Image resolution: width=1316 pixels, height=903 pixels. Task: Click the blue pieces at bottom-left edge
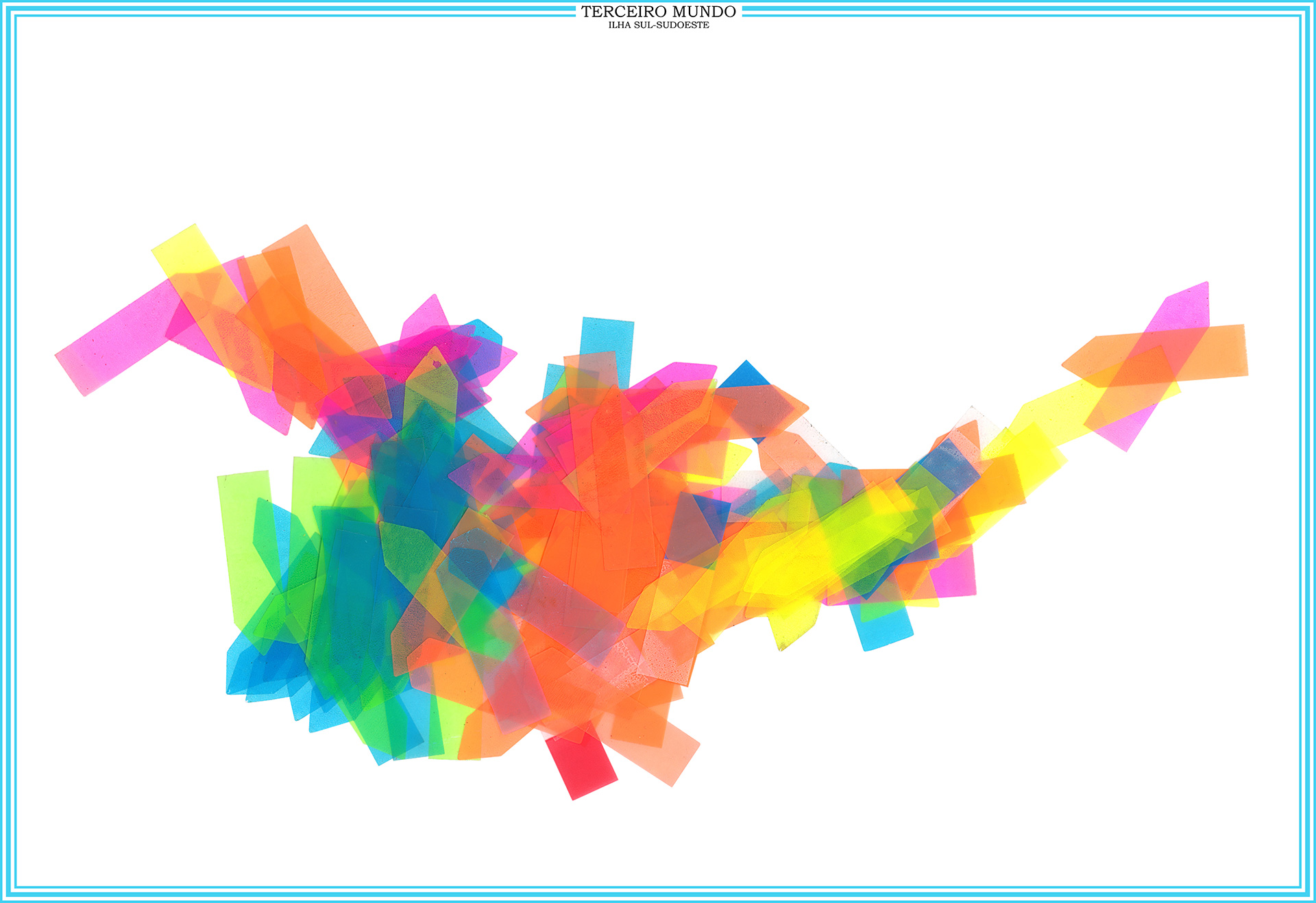point(254,668)
